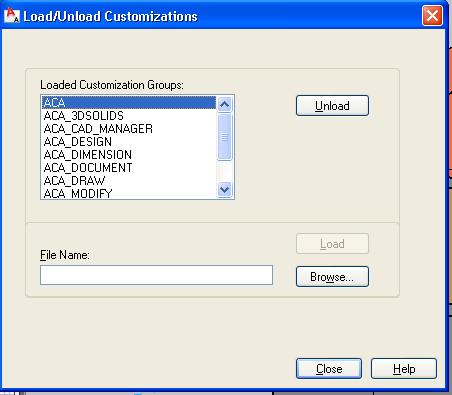Focus the File Name text field
This screenshot has width=452, height=395.
[x=156, y=275]
